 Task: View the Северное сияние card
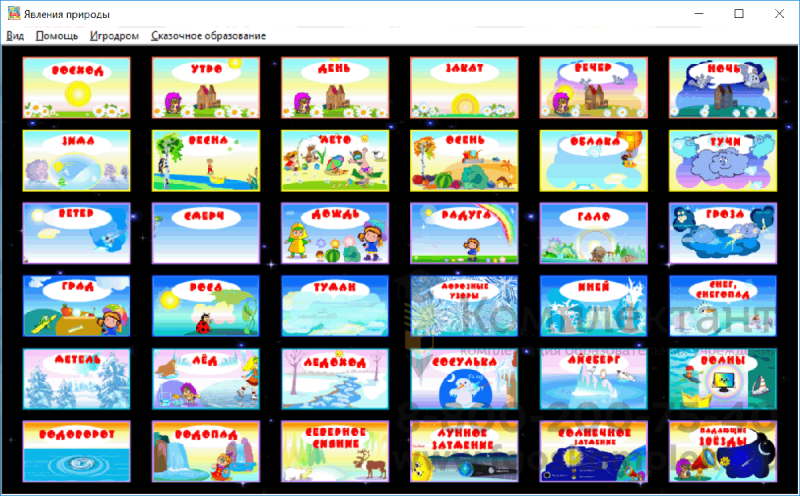(335, 452)
